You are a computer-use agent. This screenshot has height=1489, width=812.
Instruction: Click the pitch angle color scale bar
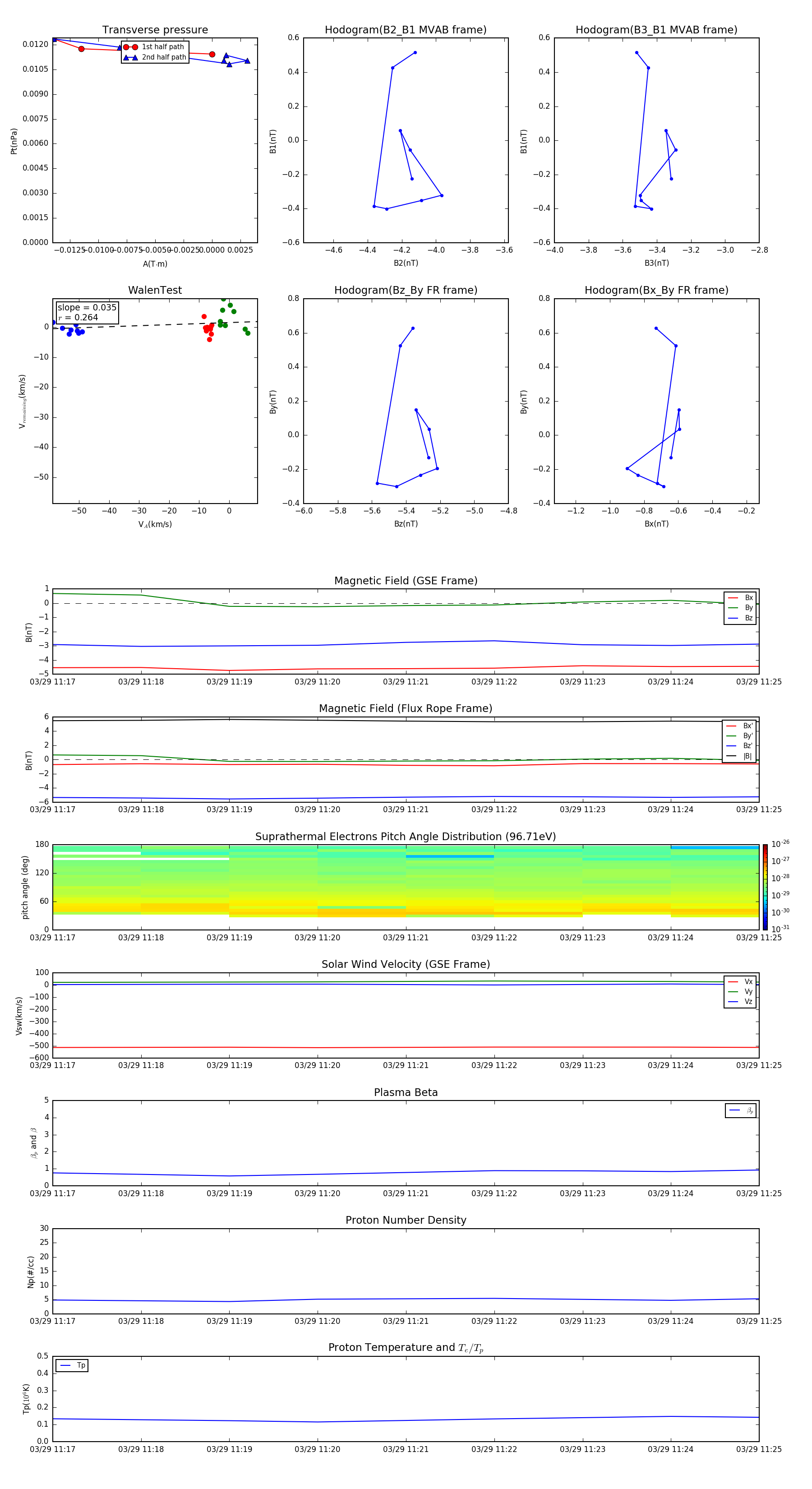coord(765,887)
